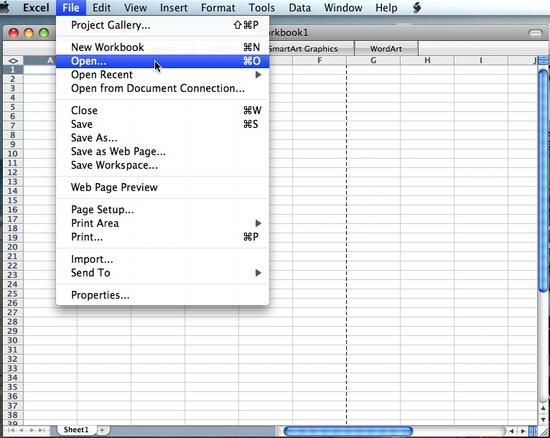550x438 pixels.
Task: Choose Close from the File menu
Action: [162, 110]
